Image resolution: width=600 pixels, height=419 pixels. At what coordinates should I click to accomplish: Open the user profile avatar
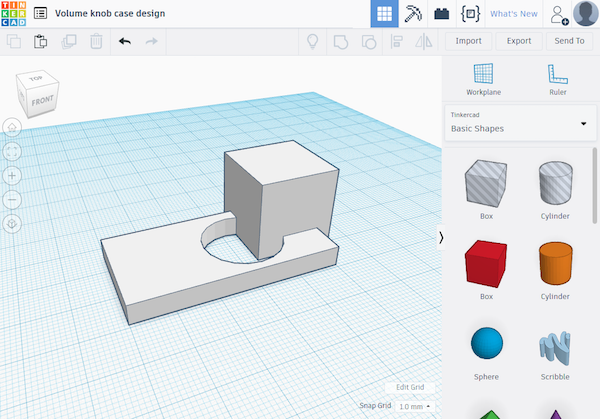[585, 13]
